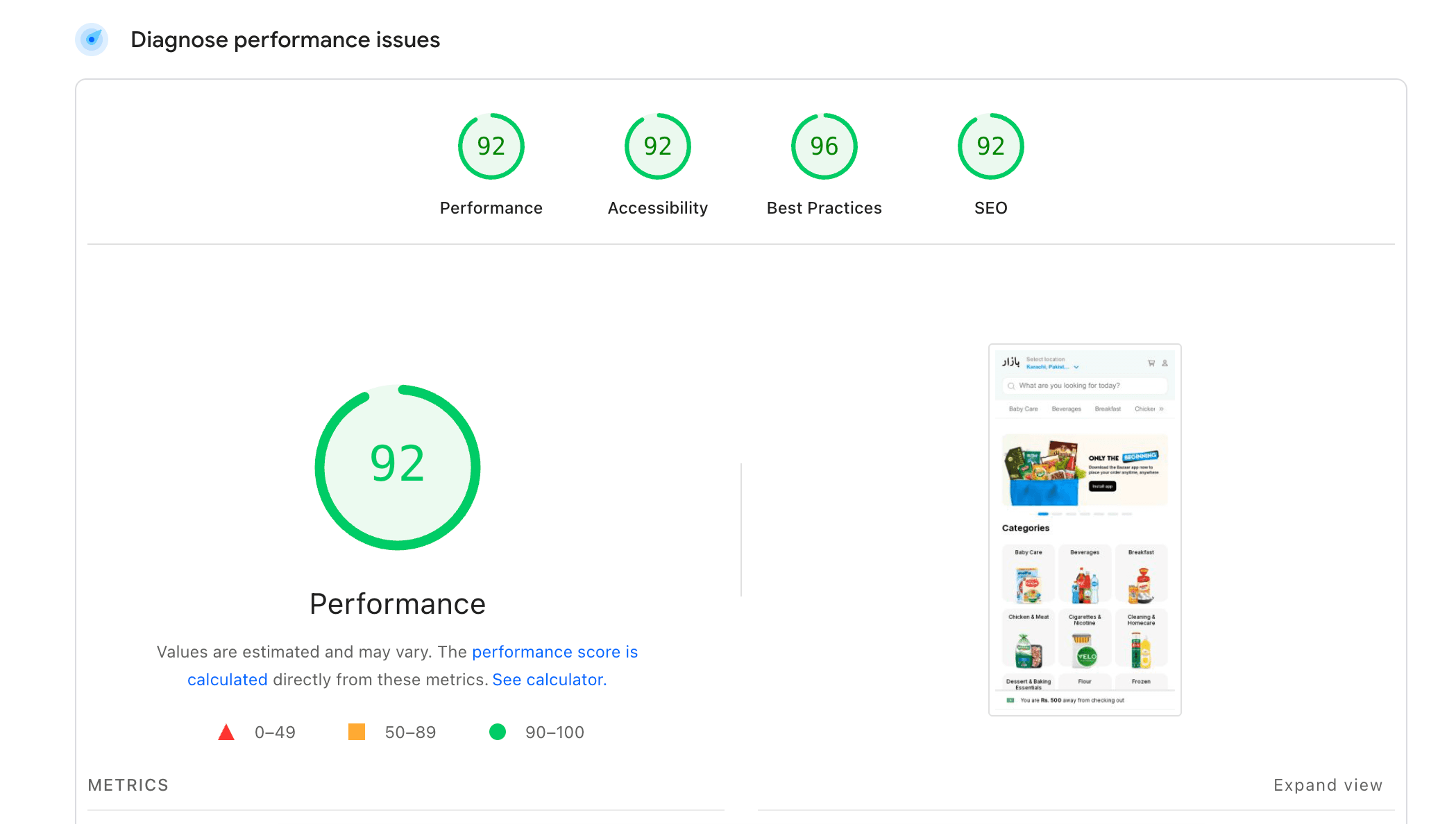The image size is (1456, 824).
Task: Click the orange square 50–89 legend icon
Action: [357, 732]
